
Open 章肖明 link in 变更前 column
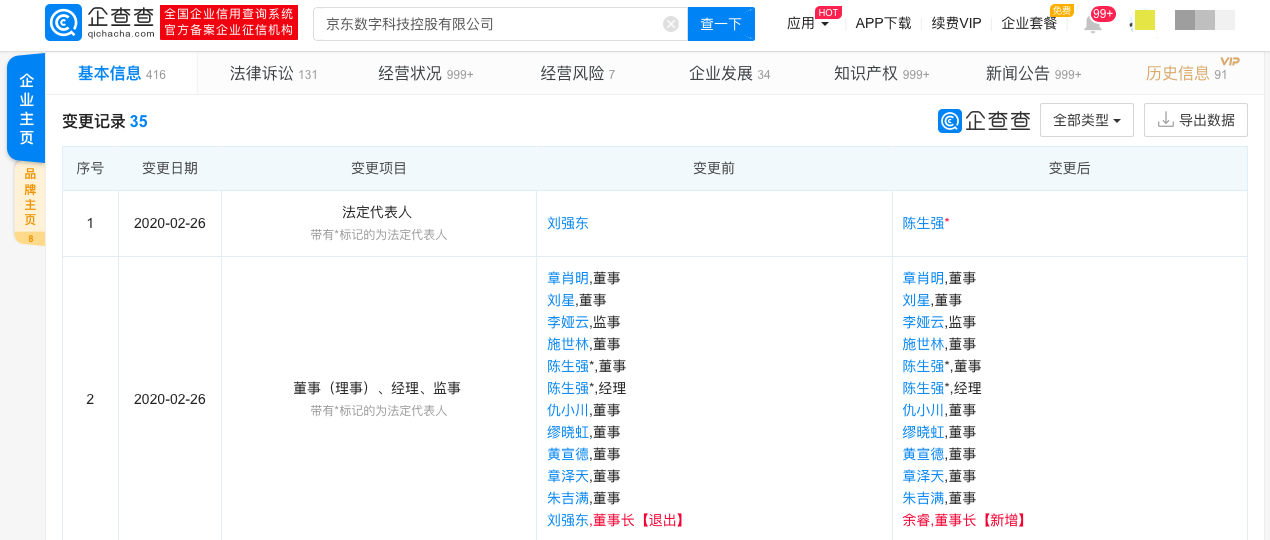pos(568,278)
